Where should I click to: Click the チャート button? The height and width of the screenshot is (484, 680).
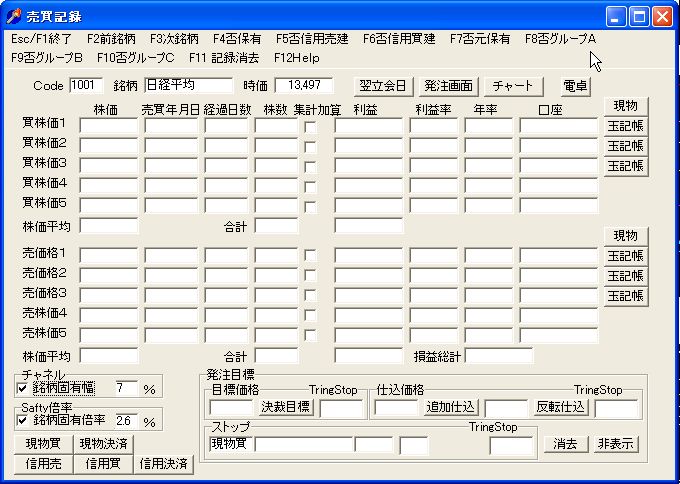coord(513,86)
